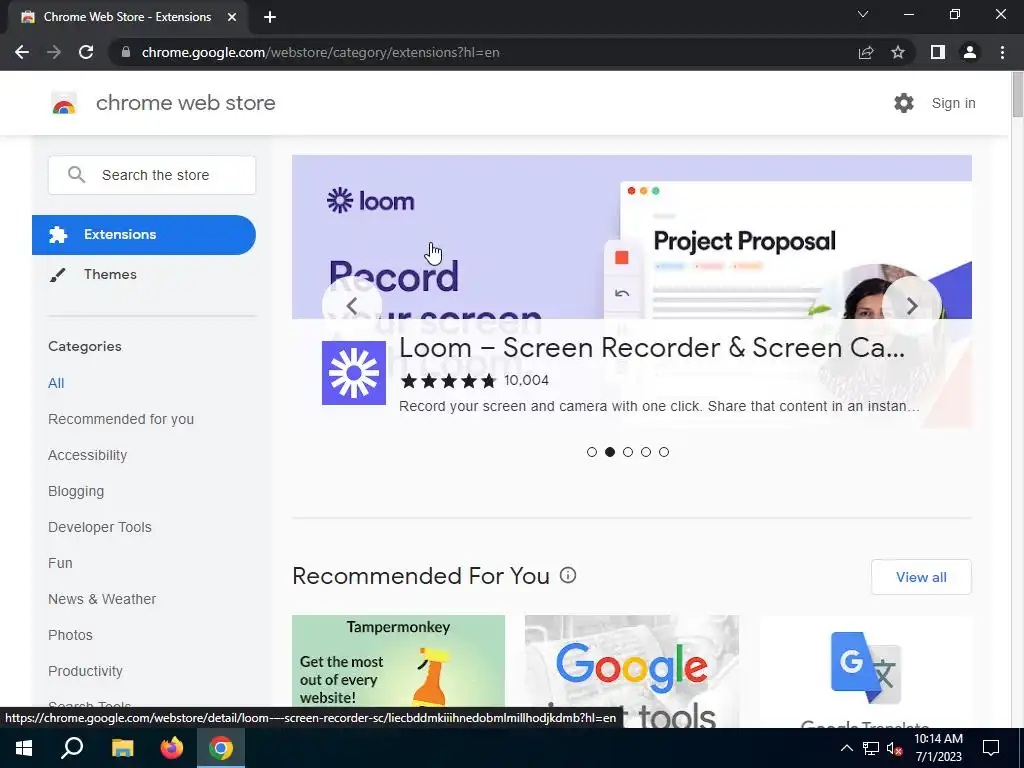Show the next carousel slide
The image size is (1024, 768).
(912, 306)
